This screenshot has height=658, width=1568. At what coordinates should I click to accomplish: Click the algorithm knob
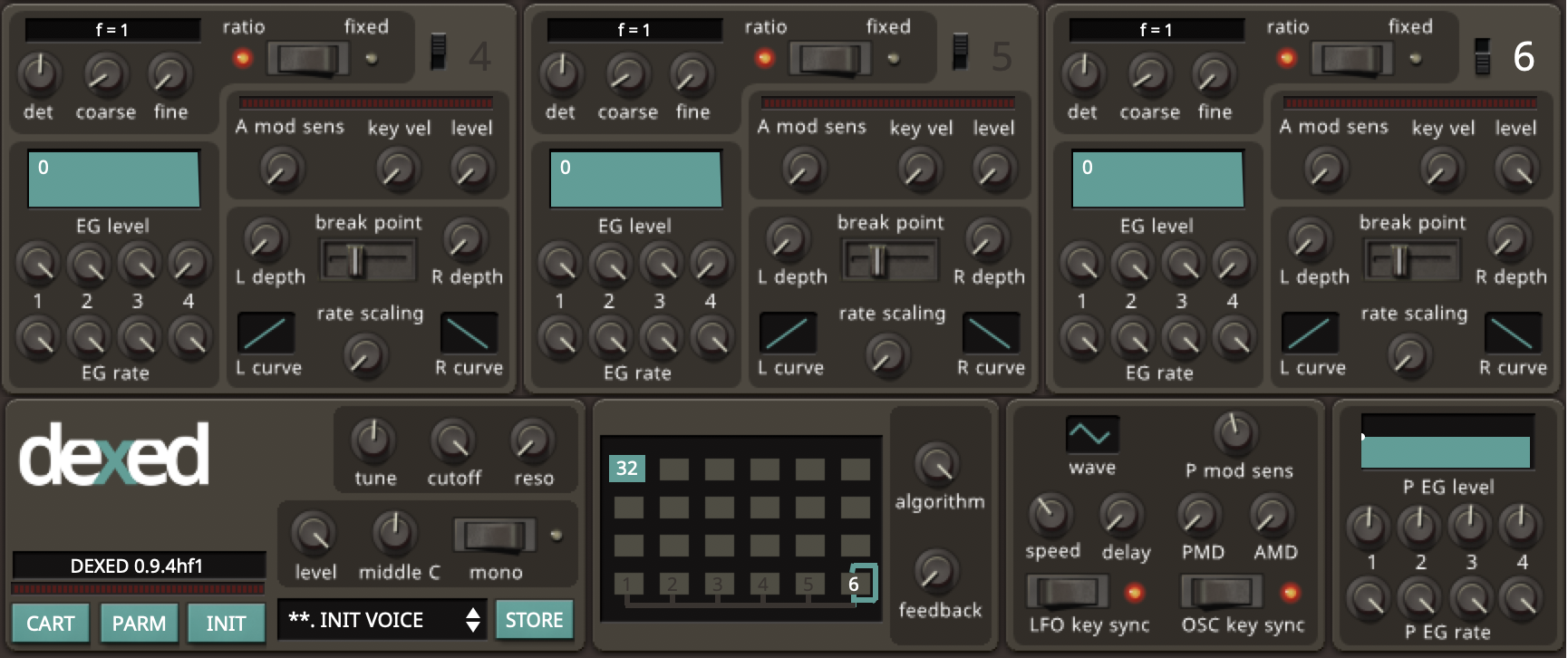pos(937,464)
